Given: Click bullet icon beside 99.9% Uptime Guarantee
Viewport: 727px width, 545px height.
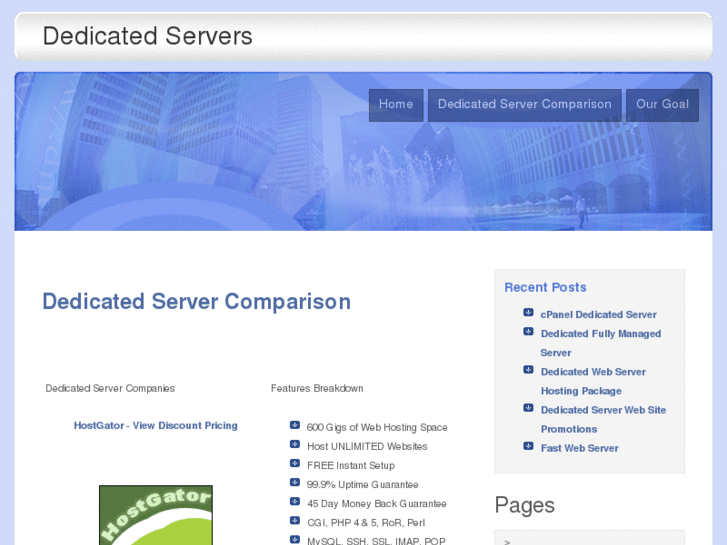Looking at the screenshot, I should click(x=295, y=482).
